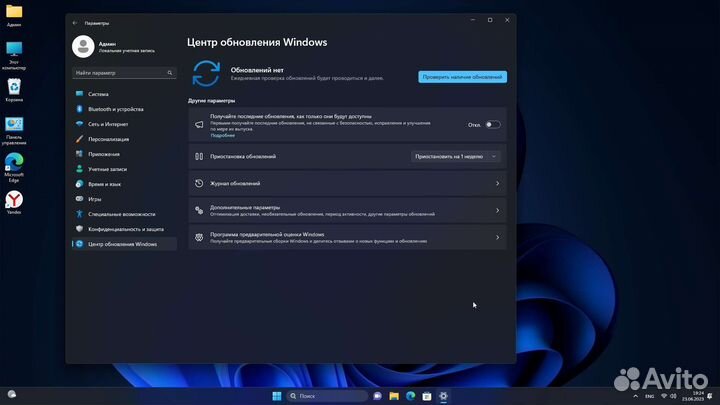
Task: Click the Wi-Fi network tray icon
Action: (x=664, y=396)
